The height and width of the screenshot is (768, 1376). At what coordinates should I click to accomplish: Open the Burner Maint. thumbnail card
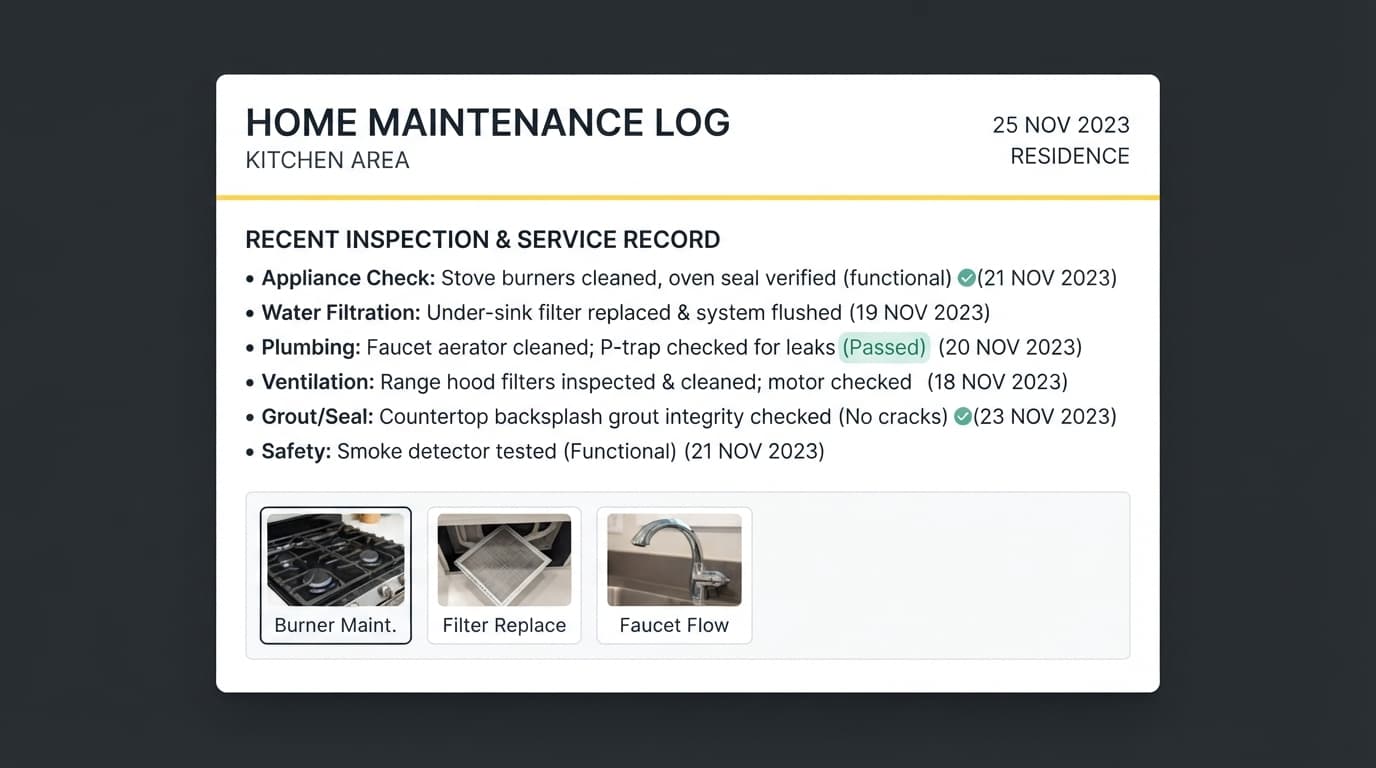pos(336,575)
